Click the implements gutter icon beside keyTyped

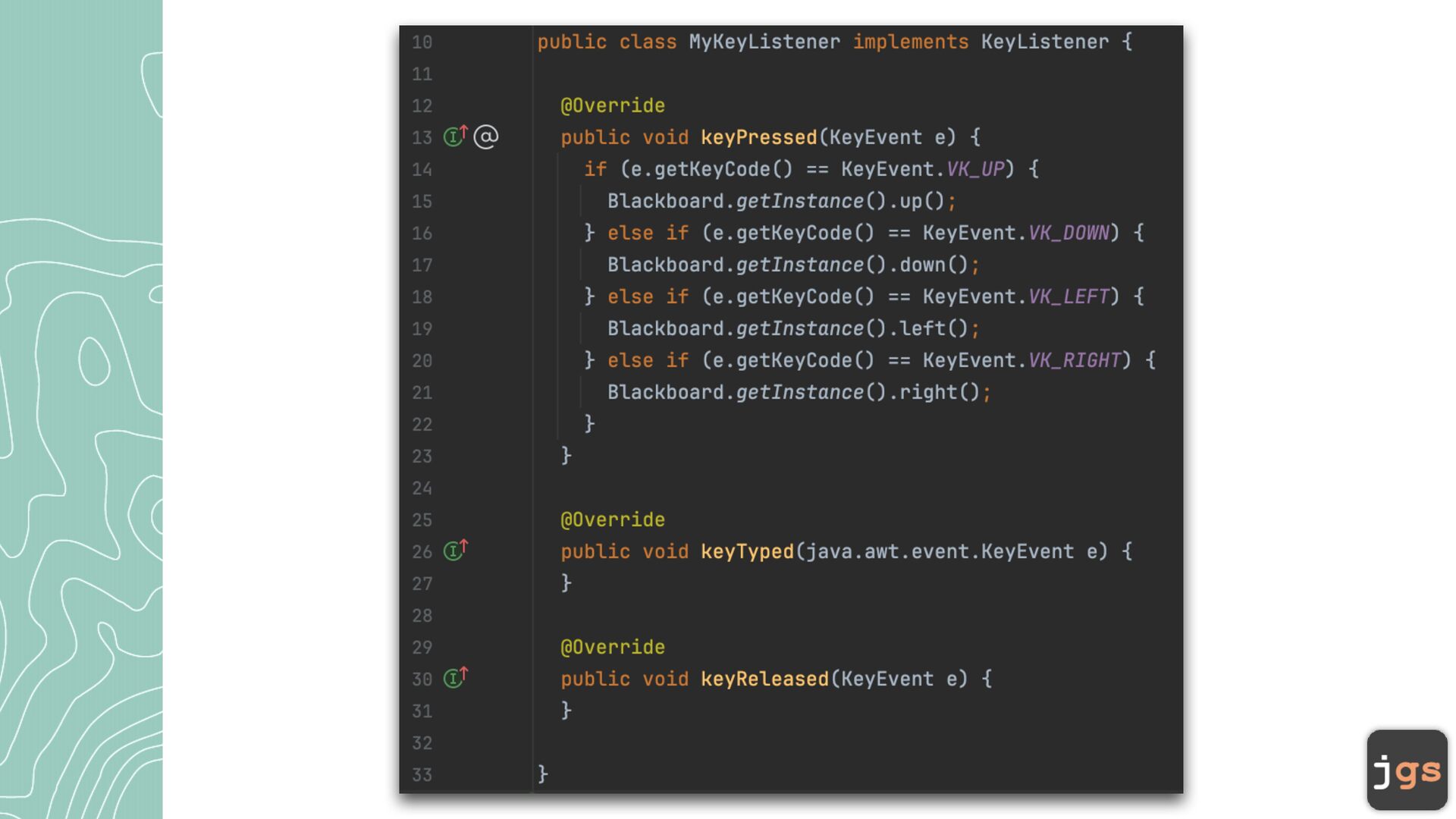point(455,551)
